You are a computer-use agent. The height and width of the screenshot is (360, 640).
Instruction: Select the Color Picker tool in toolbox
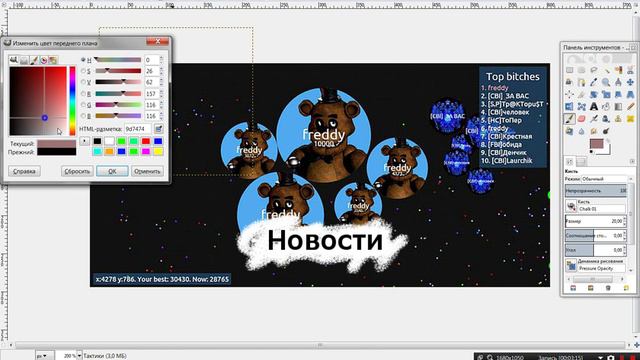(x=594, y=82)
